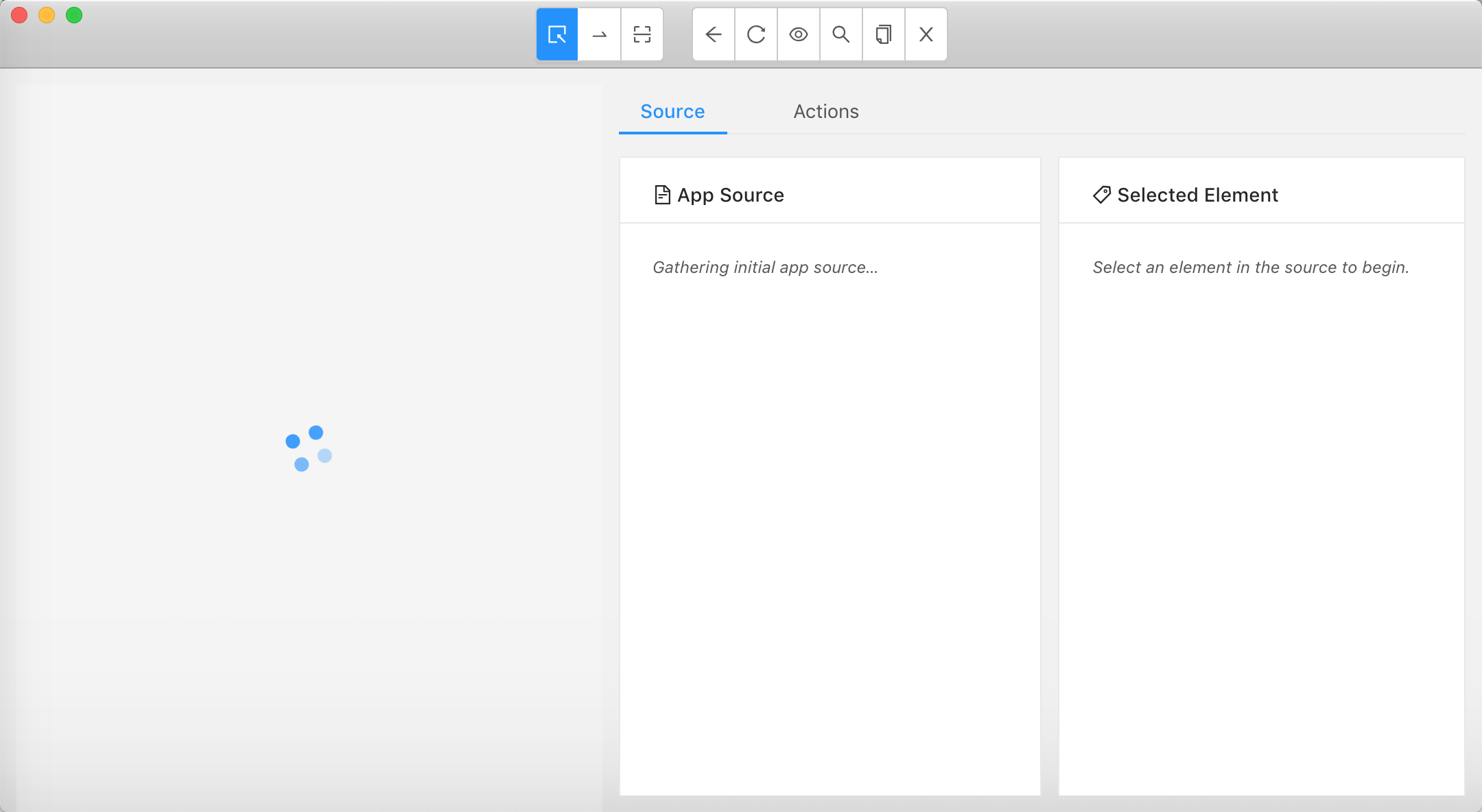Screen dimensions: 1482x812
Task: Open the Actions tab
Action: click(x=826, y=112)
